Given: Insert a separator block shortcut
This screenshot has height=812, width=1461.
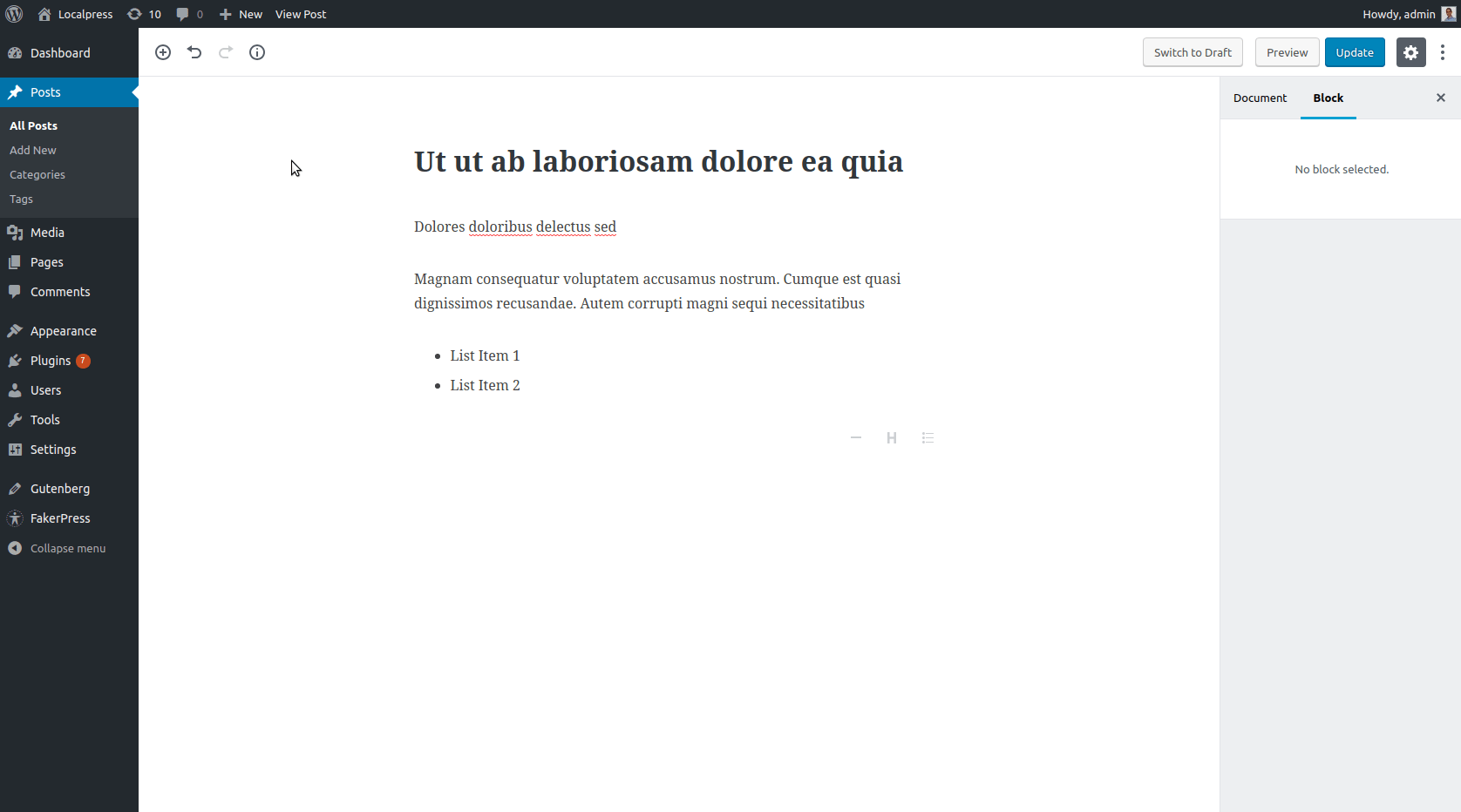Looking at the screenshot, I should click(x=856, y=437).
